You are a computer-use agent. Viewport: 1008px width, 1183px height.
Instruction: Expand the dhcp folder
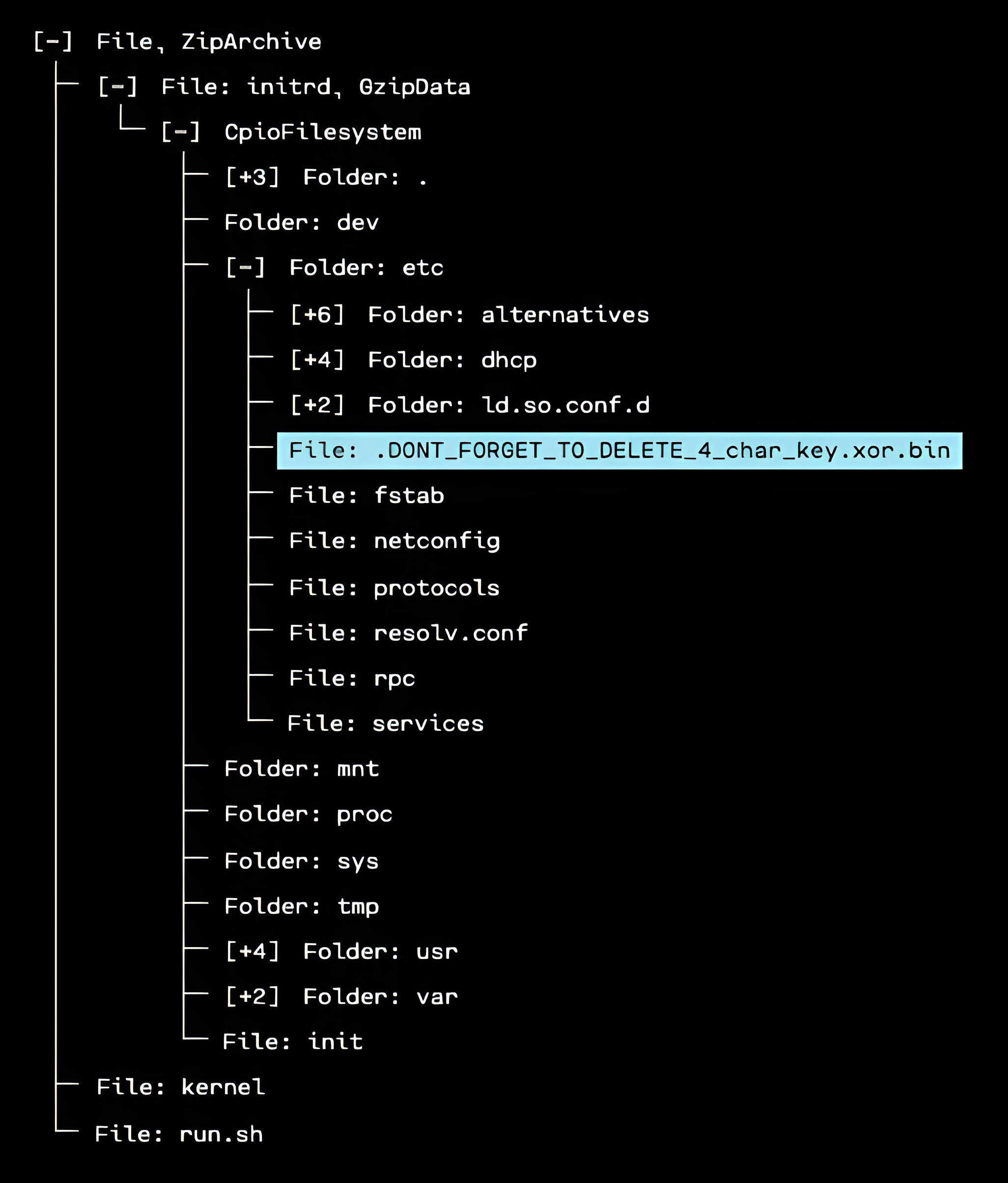(317, 360)
